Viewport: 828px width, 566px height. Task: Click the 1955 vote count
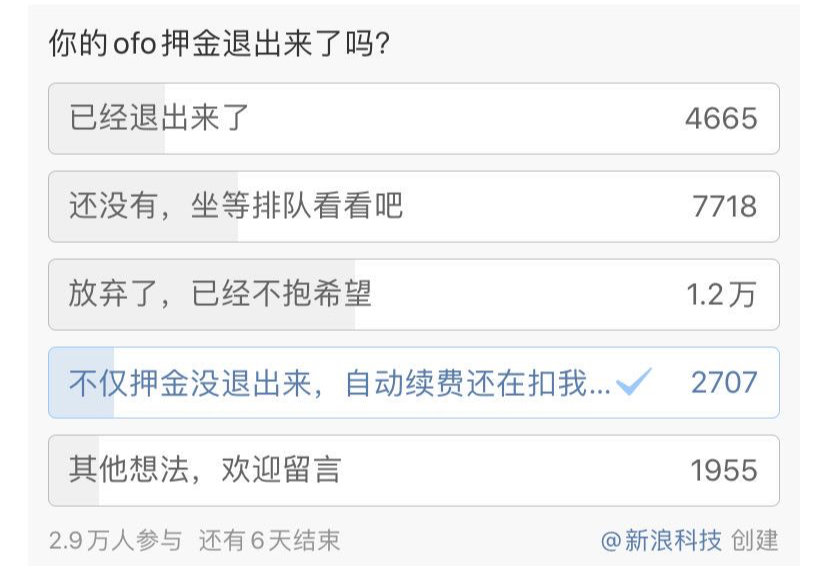click(x=724, y=470)
